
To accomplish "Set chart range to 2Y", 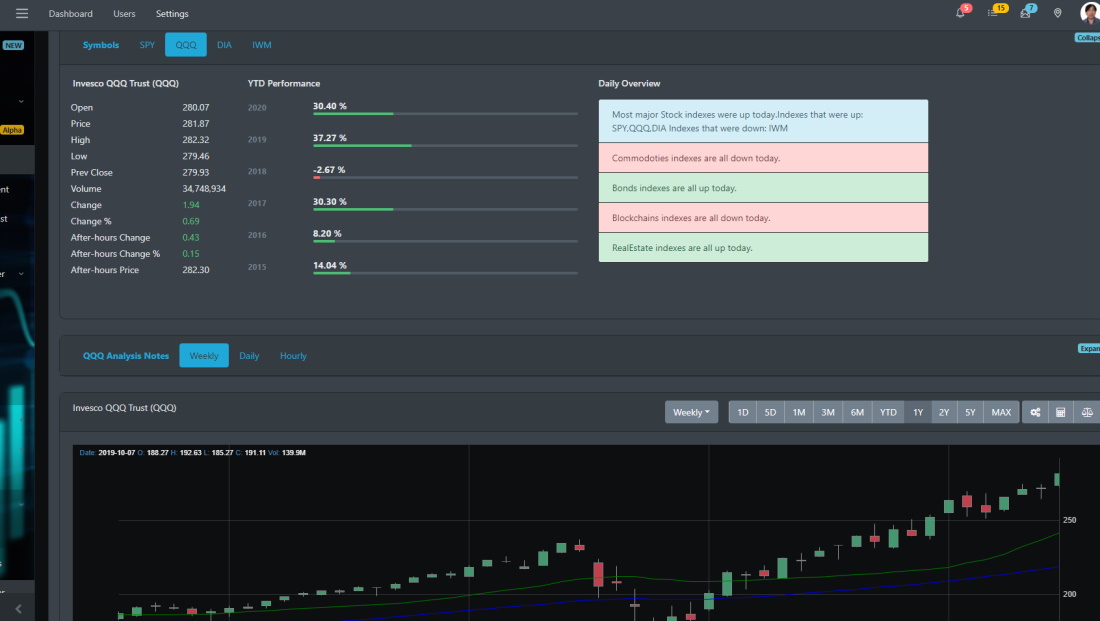I will [x=944, y=412].
